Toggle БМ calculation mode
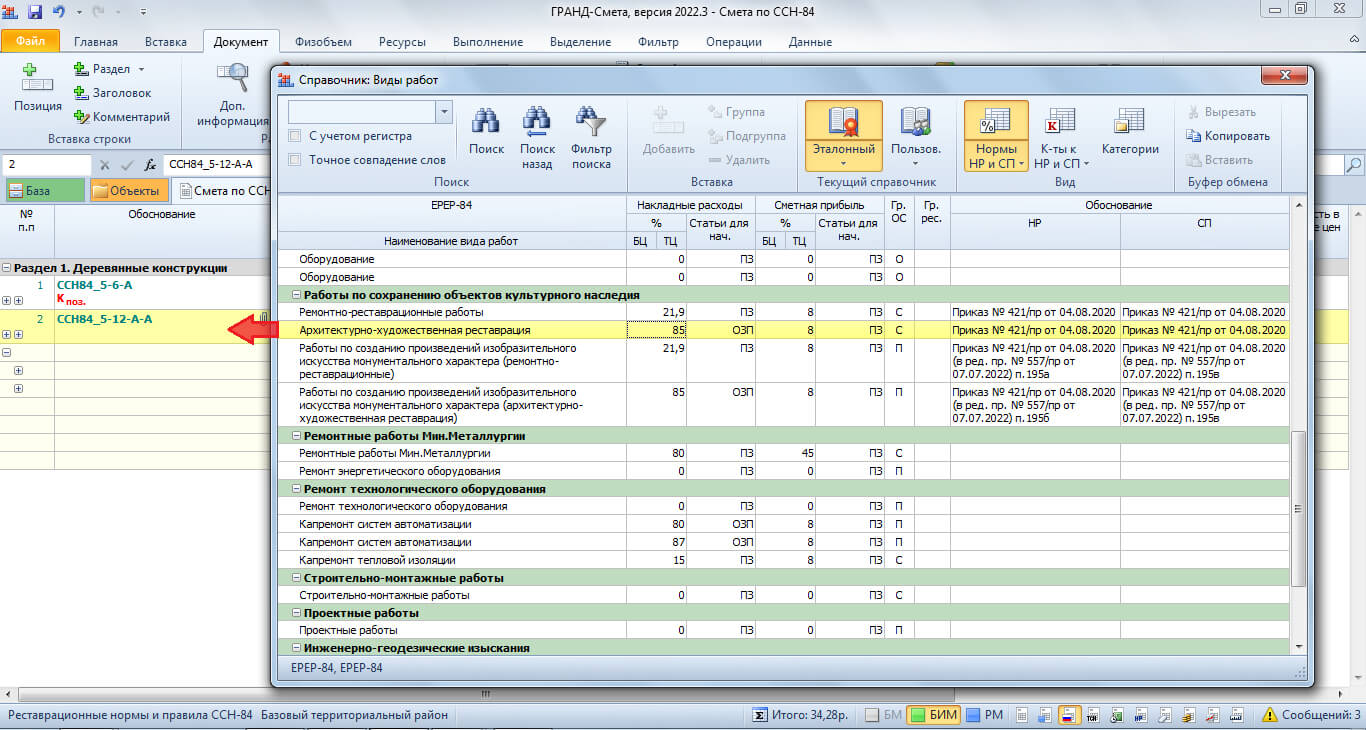1366x730 pixels. (x=883, y=715)
